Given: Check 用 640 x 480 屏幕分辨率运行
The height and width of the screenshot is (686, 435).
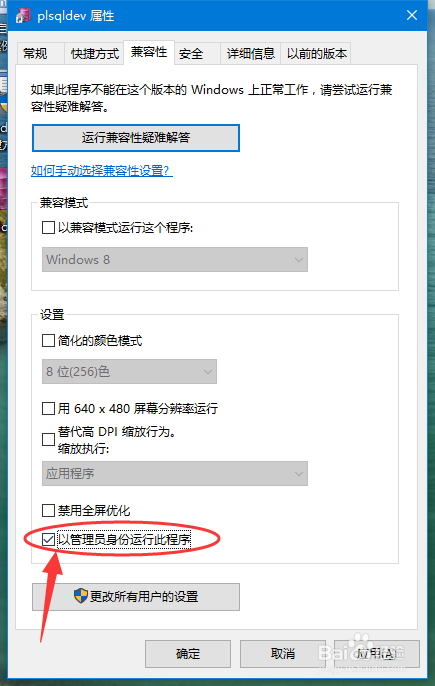Looking at the screenshot, I should (48, 409).
